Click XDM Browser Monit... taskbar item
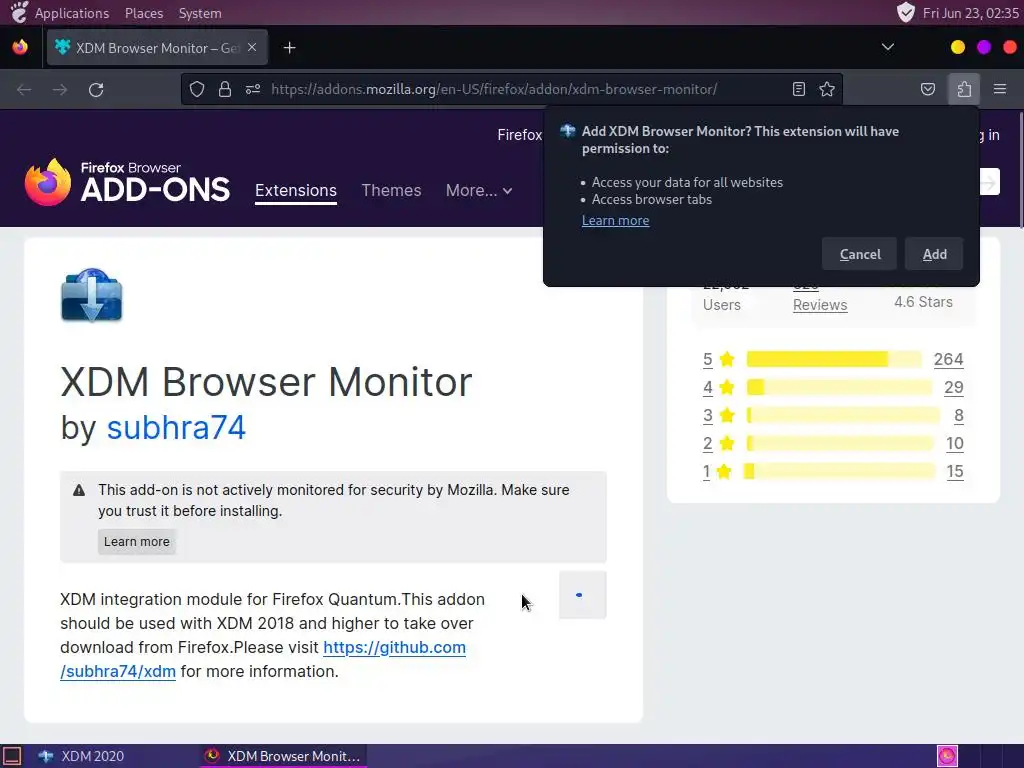The image size is (1024, 768). tap(283, 756)
